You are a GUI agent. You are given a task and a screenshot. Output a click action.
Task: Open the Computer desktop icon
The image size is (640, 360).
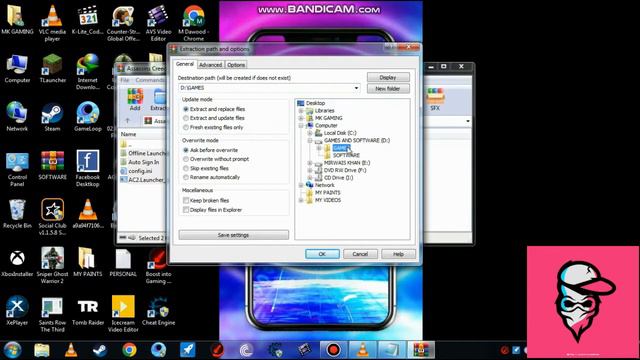pos(17,69)
